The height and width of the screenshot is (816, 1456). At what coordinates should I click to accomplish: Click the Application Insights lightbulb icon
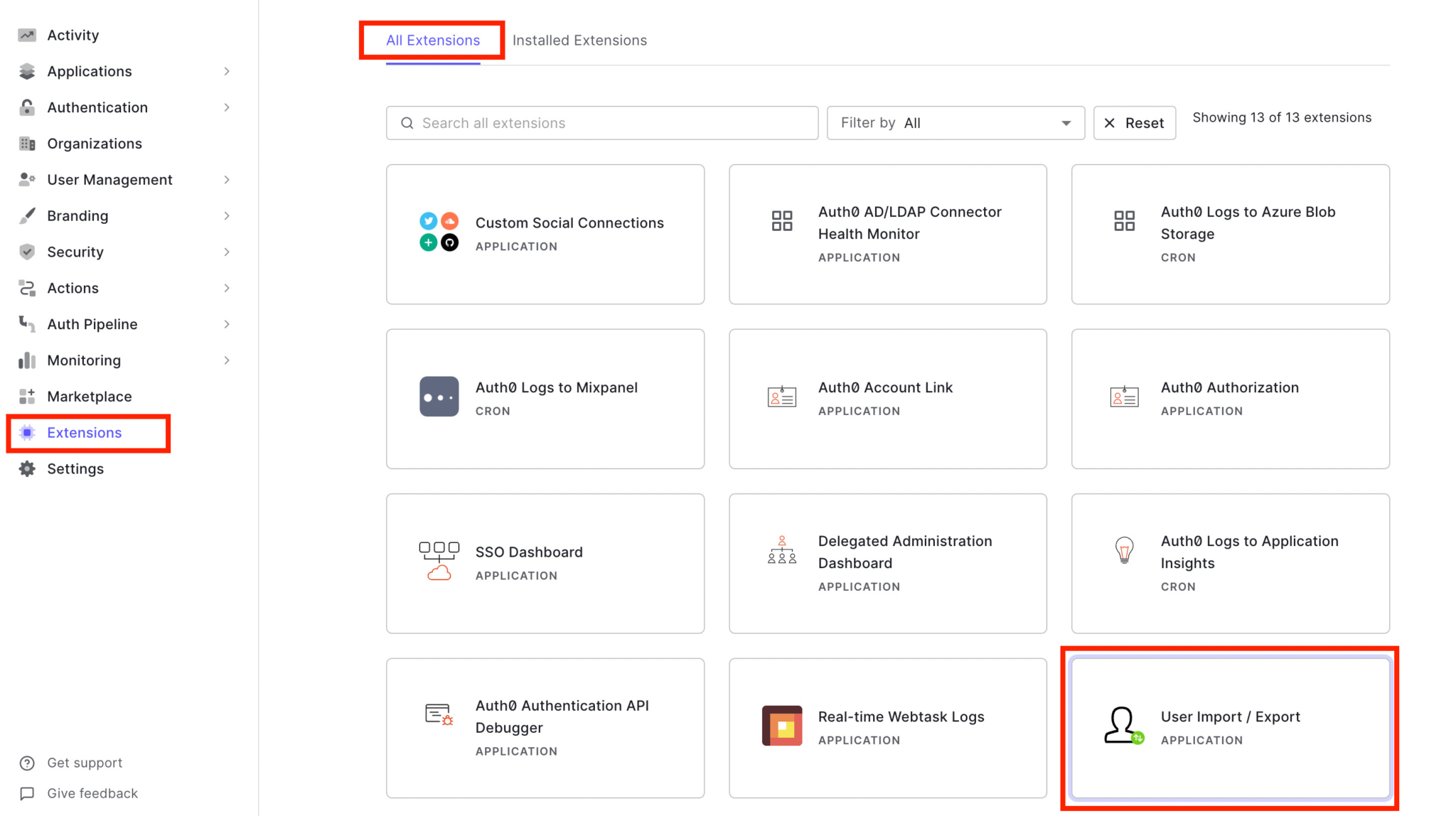[1124, 550]
